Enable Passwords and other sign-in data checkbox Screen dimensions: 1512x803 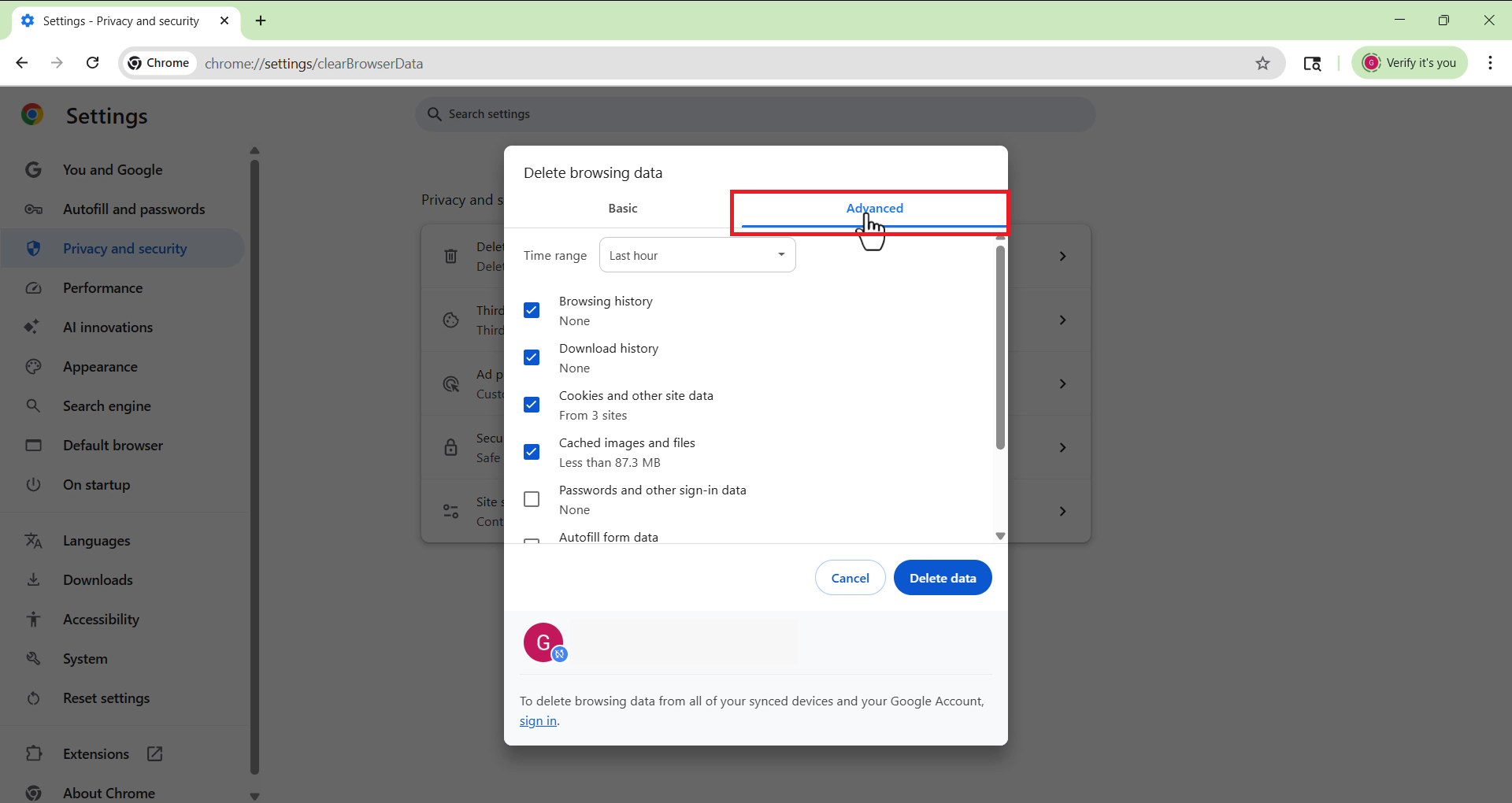(532, 499)
